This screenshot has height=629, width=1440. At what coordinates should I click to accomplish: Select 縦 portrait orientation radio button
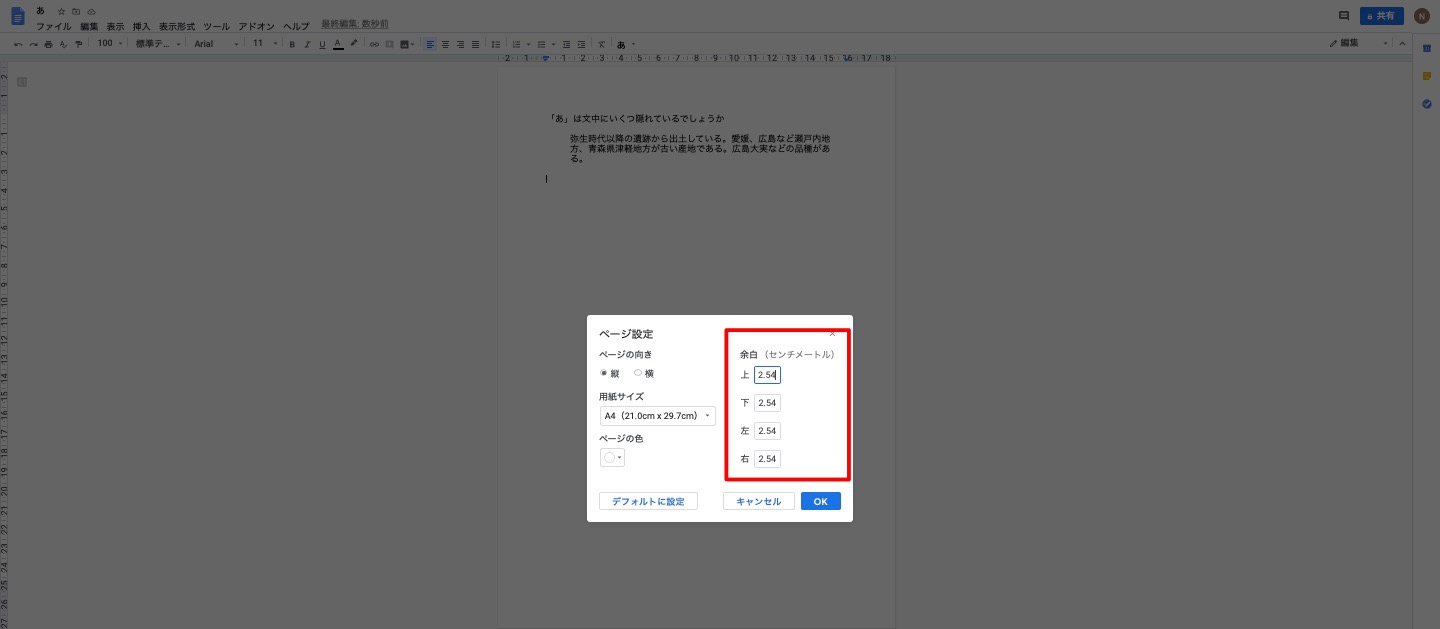(x=604, y=373)
